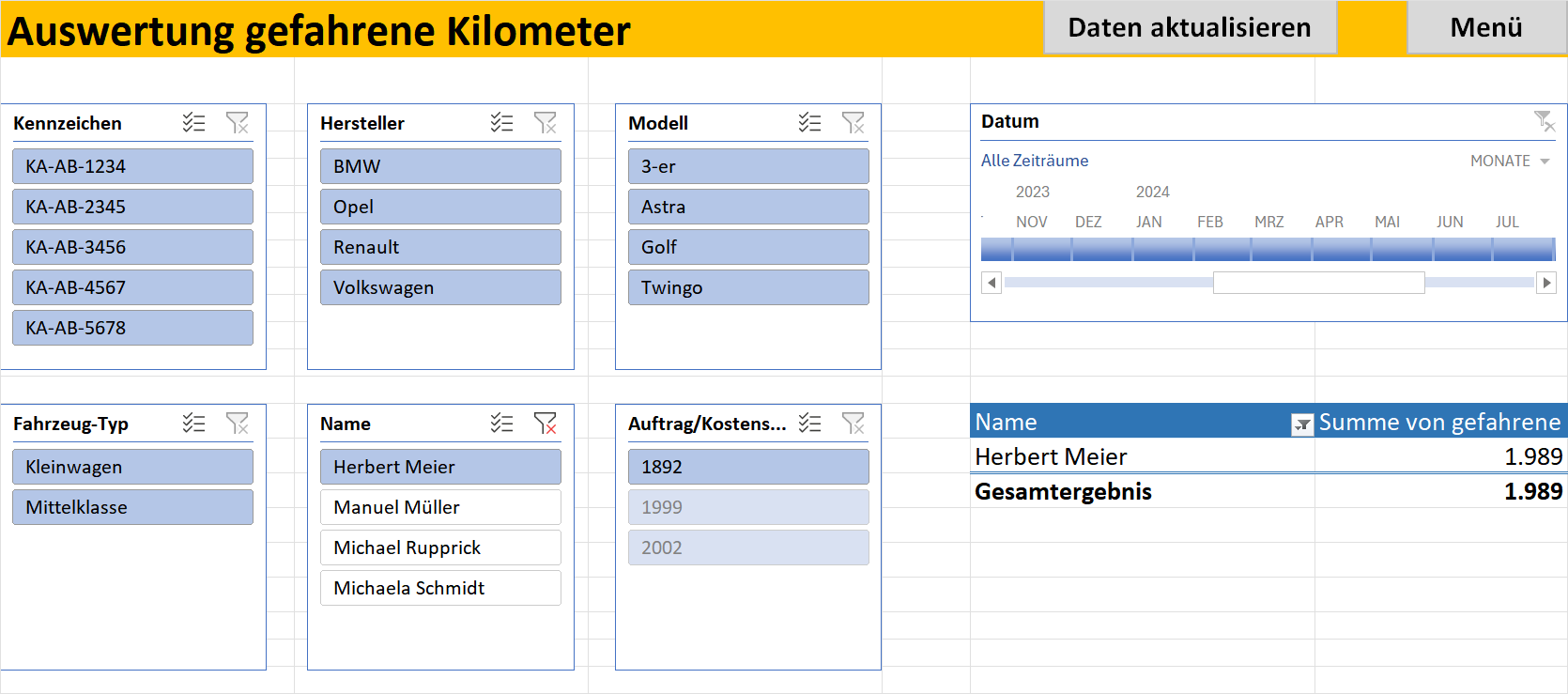1568x694 pixels.
Task: Select JAN 2024 in timeline
Action: click(1162, 249)
